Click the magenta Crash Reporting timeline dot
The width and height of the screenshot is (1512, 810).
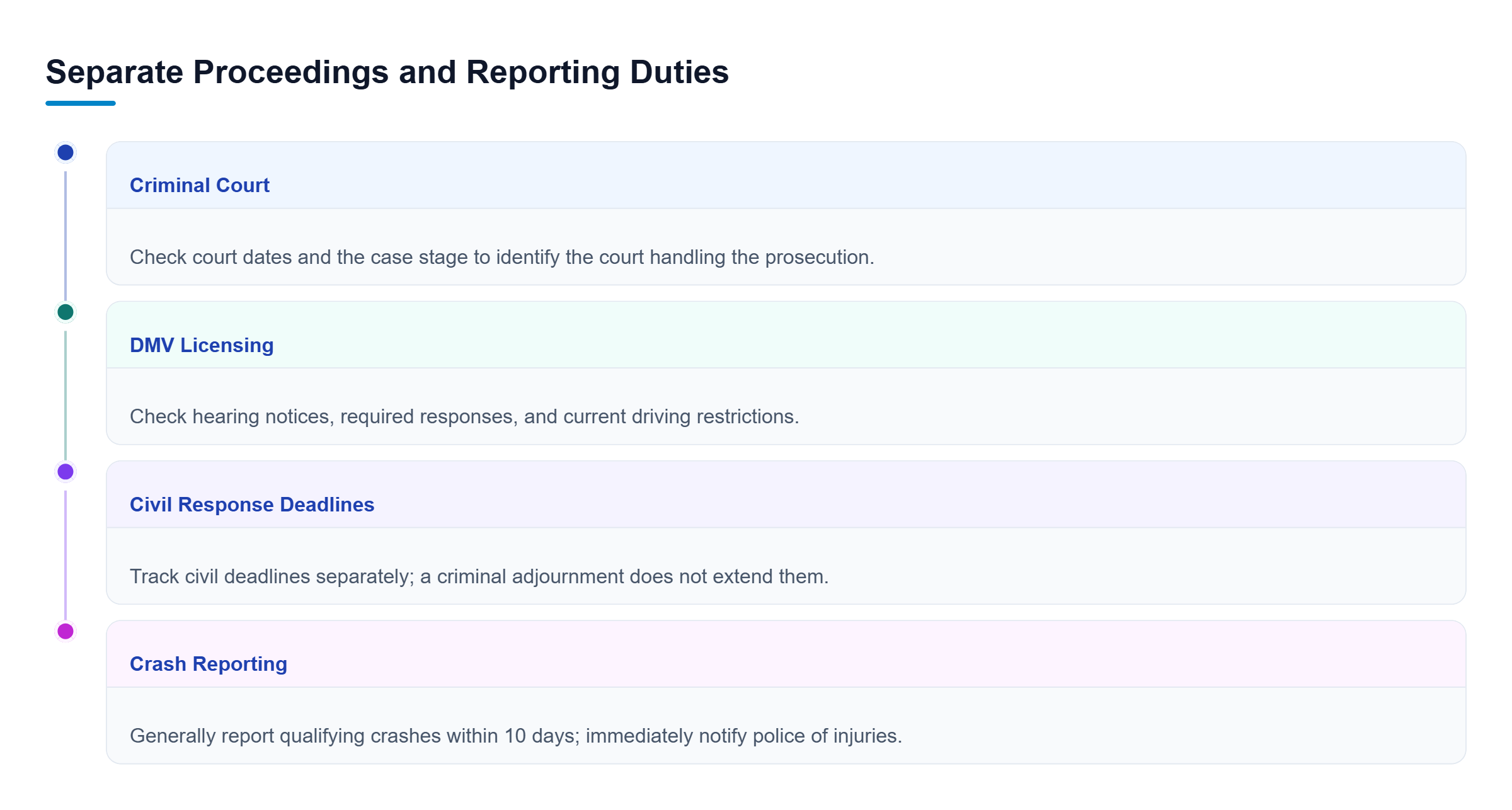pos(66,631)
